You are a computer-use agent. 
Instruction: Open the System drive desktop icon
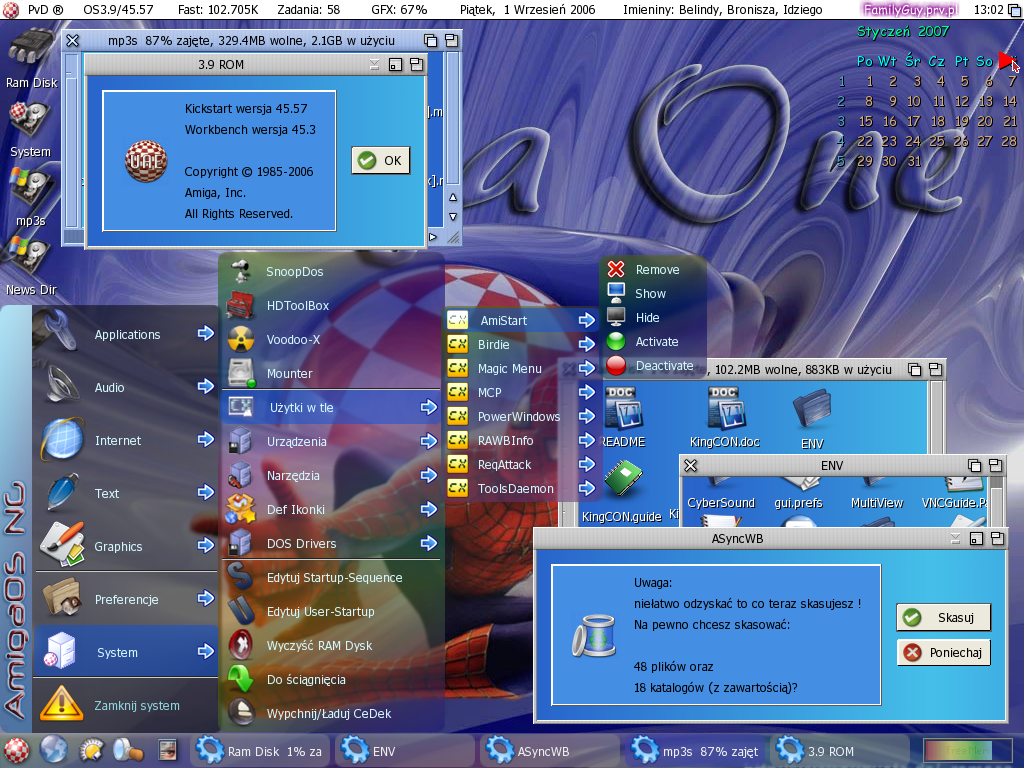[30, 129]
